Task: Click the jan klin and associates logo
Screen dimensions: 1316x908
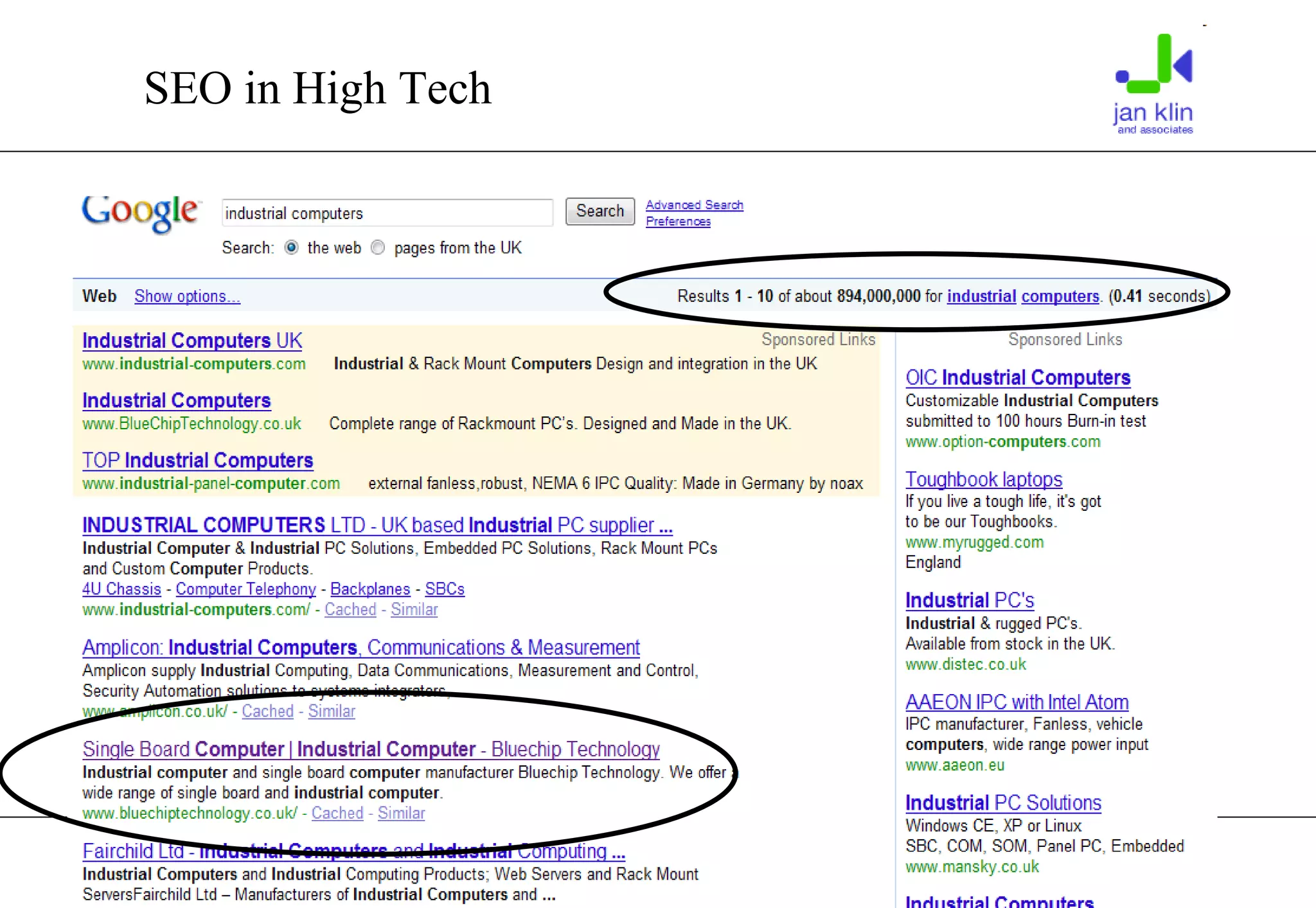Action: point(1154,84)
